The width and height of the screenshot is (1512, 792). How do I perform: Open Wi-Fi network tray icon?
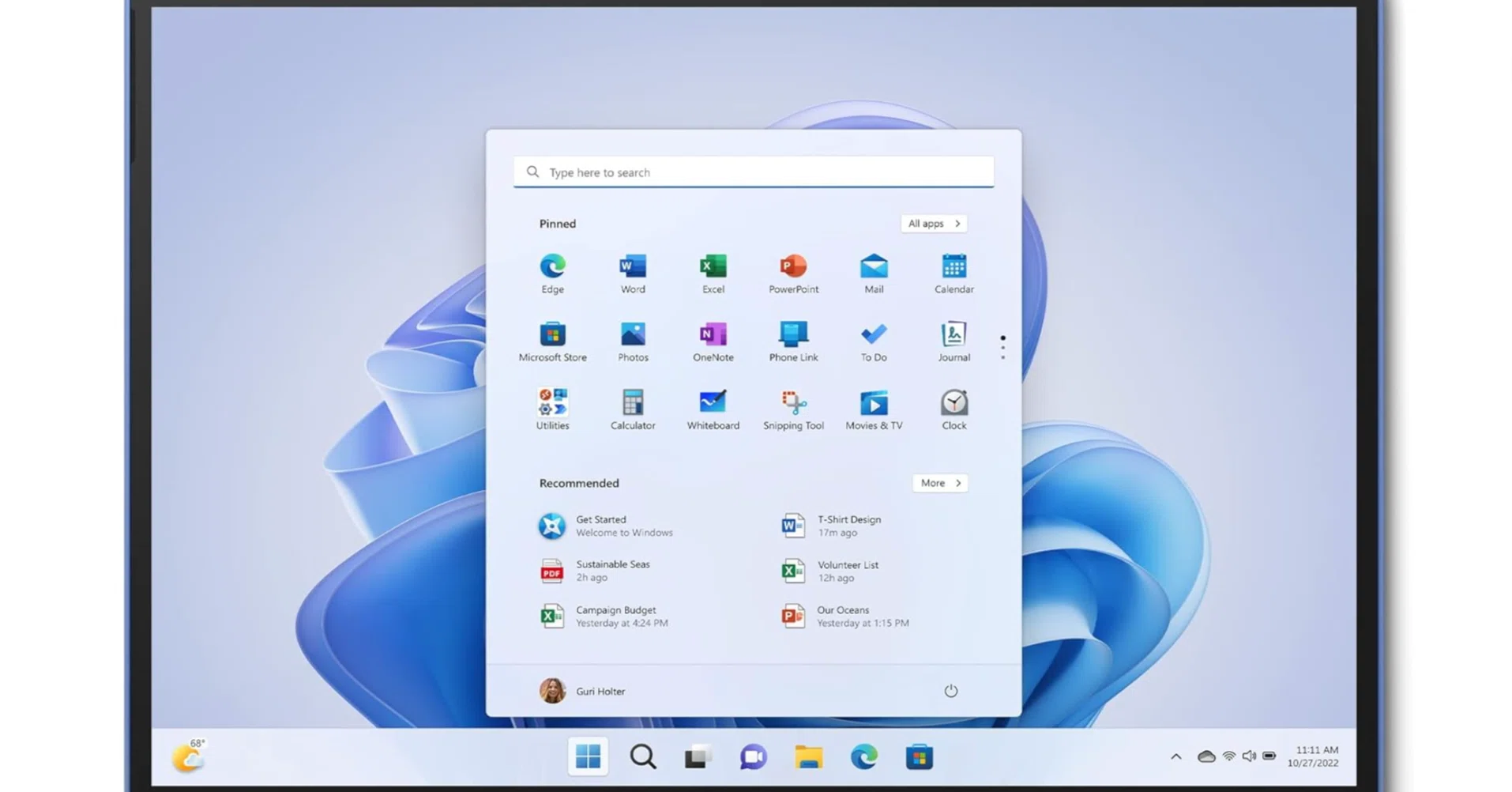1228,756
